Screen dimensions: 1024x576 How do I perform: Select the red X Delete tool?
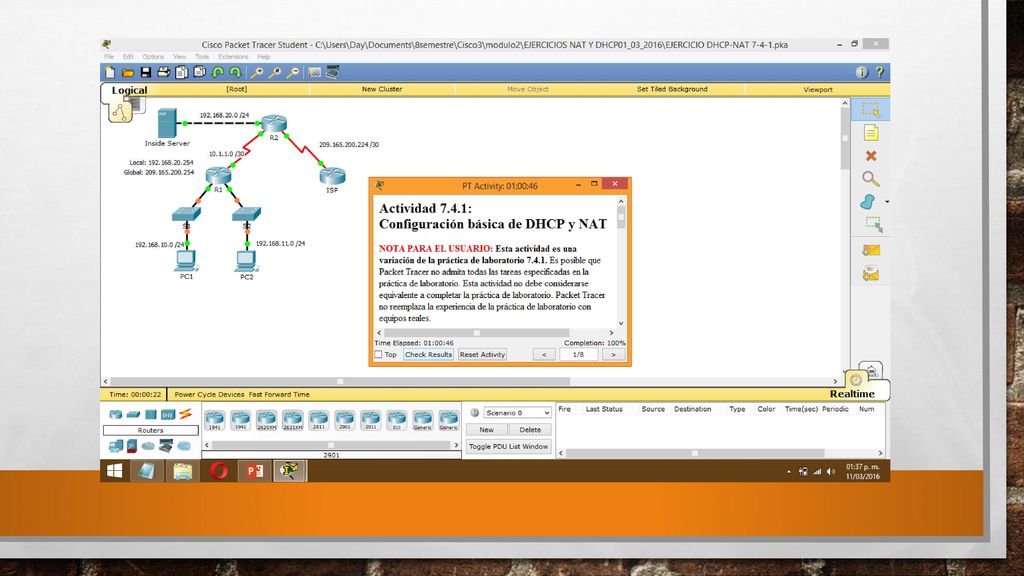(x=871, y=156)
